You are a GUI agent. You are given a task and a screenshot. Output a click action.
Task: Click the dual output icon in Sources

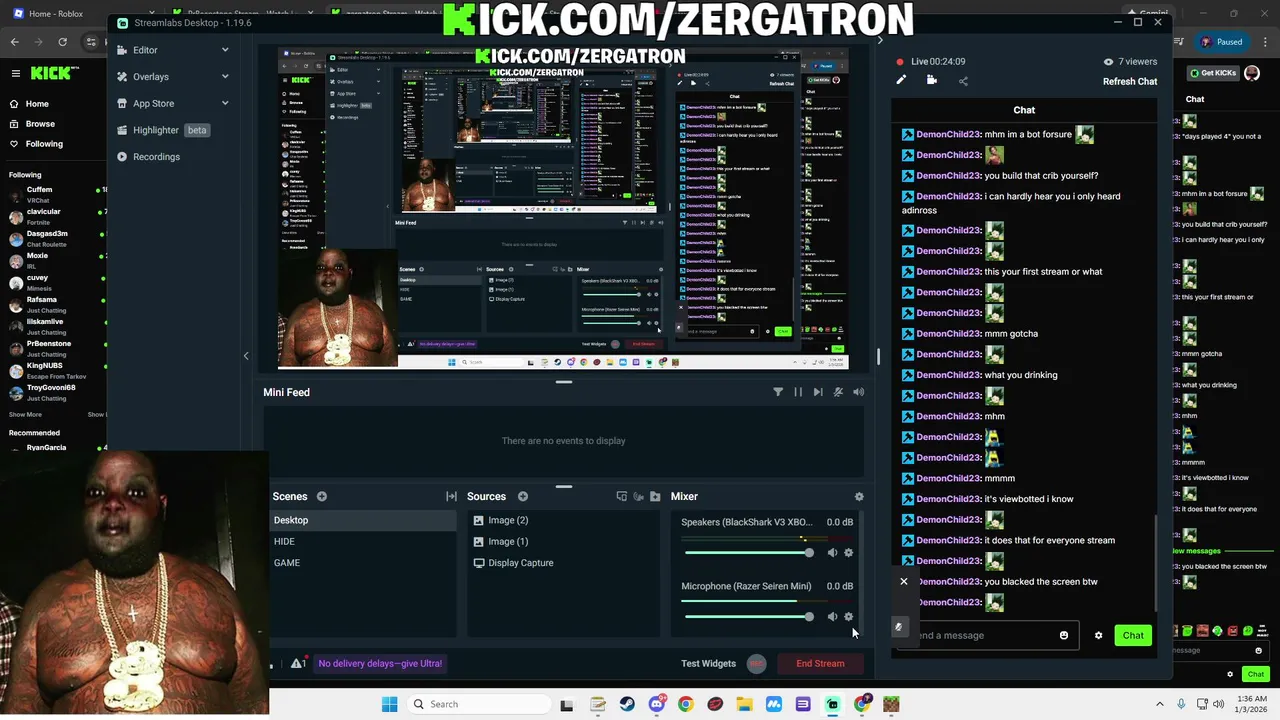tap(622, 496)
